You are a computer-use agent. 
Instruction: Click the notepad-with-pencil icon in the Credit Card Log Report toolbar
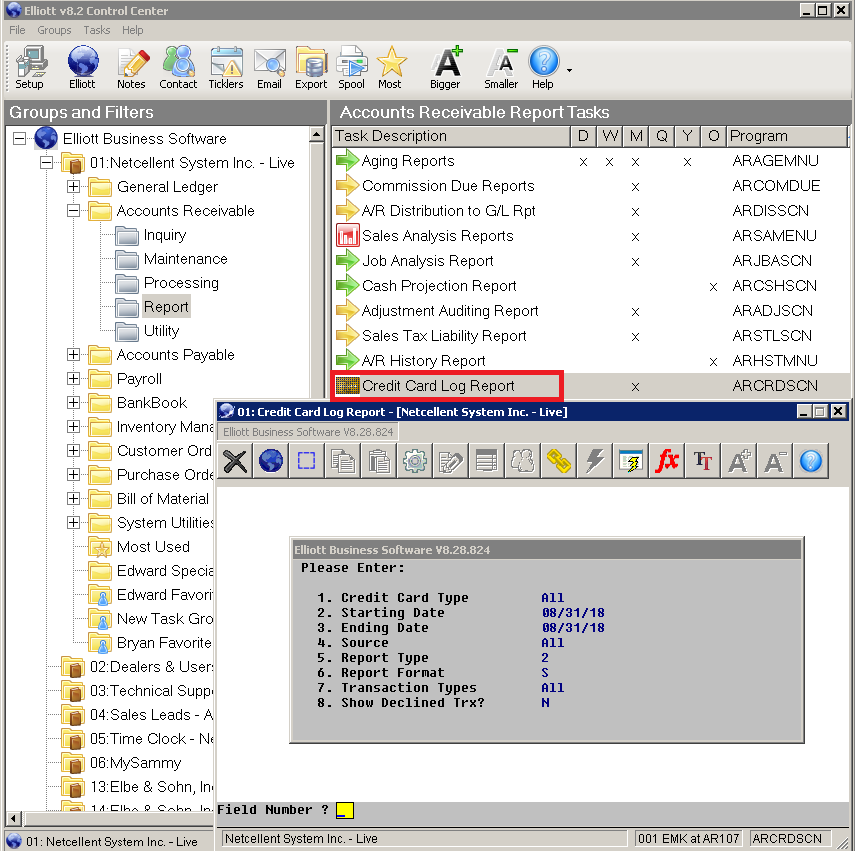tap(451, 461)
